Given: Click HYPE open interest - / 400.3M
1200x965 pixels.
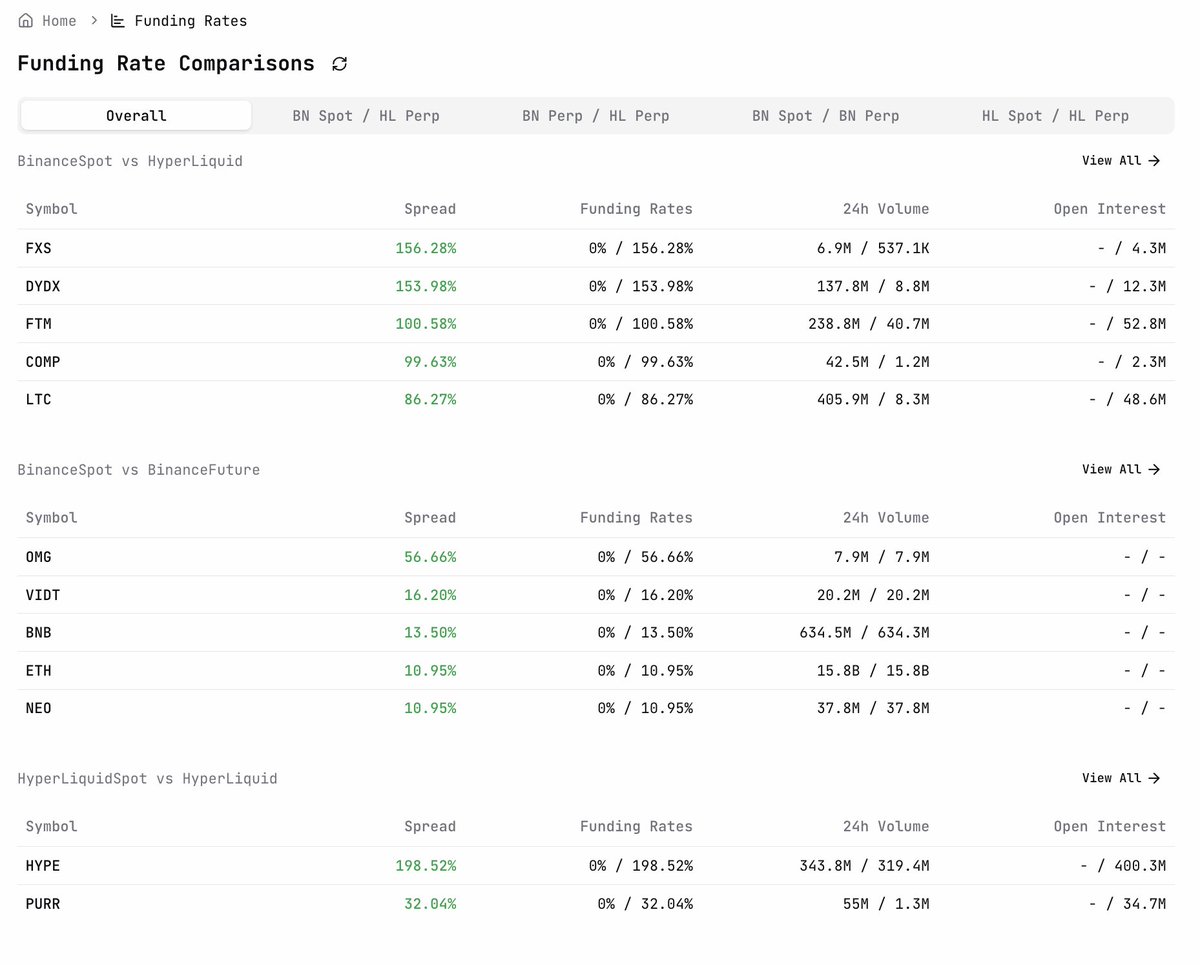Looking at the screenshot, I should tap(1123, 866).
